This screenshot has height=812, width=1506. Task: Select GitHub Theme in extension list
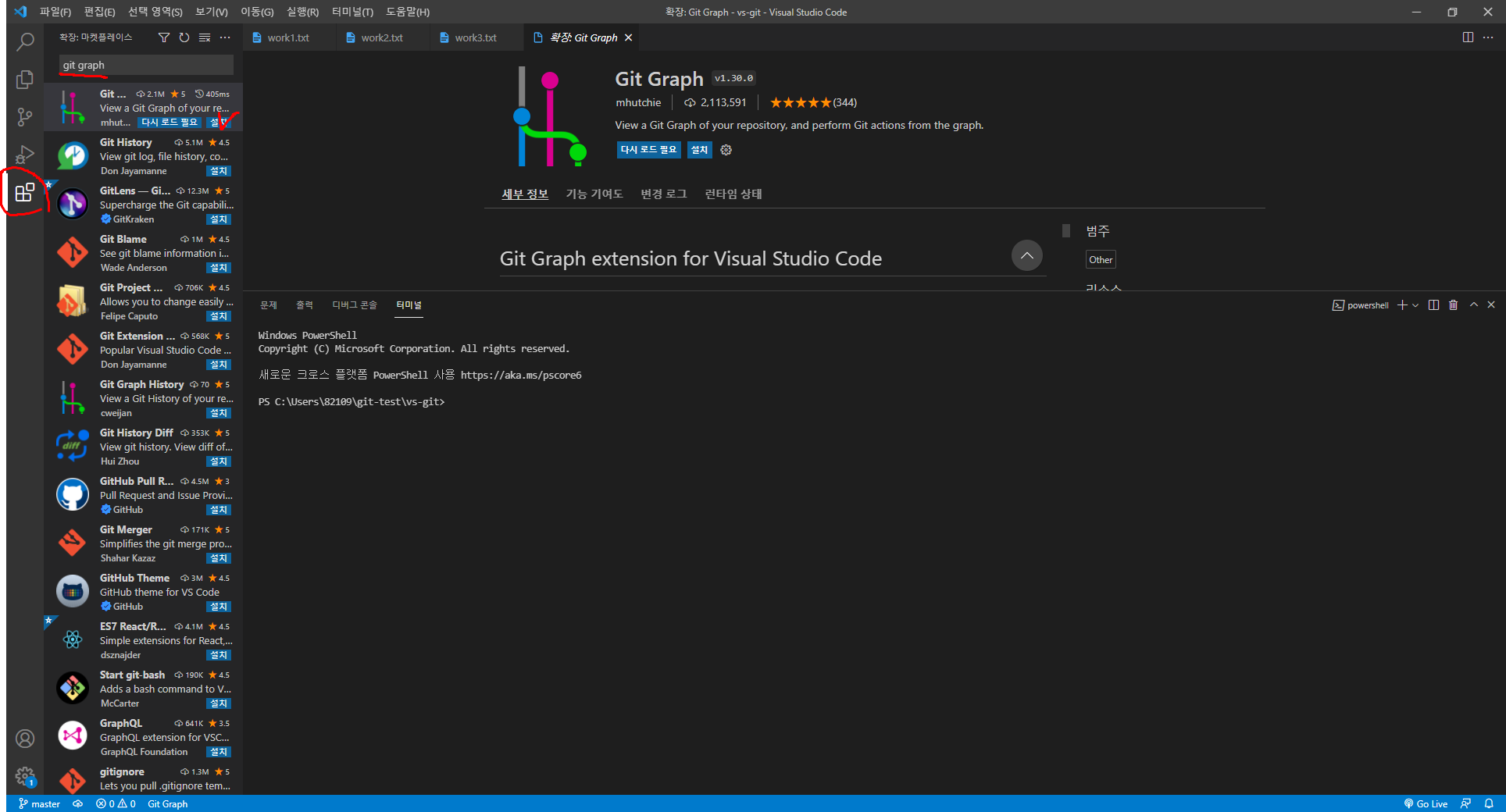143,592
